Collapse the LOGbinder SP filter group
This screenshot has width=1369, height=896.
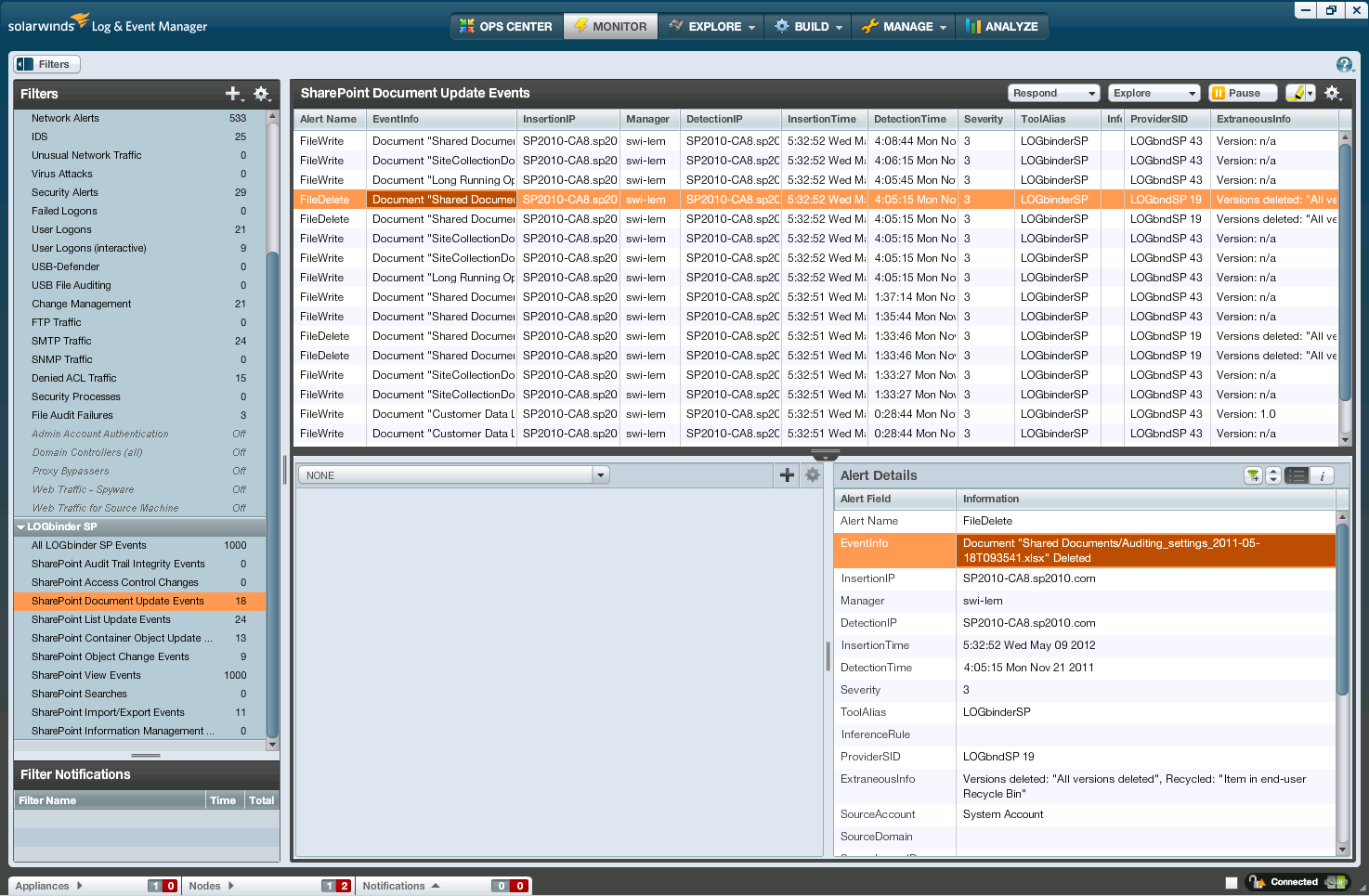point(20,526)
